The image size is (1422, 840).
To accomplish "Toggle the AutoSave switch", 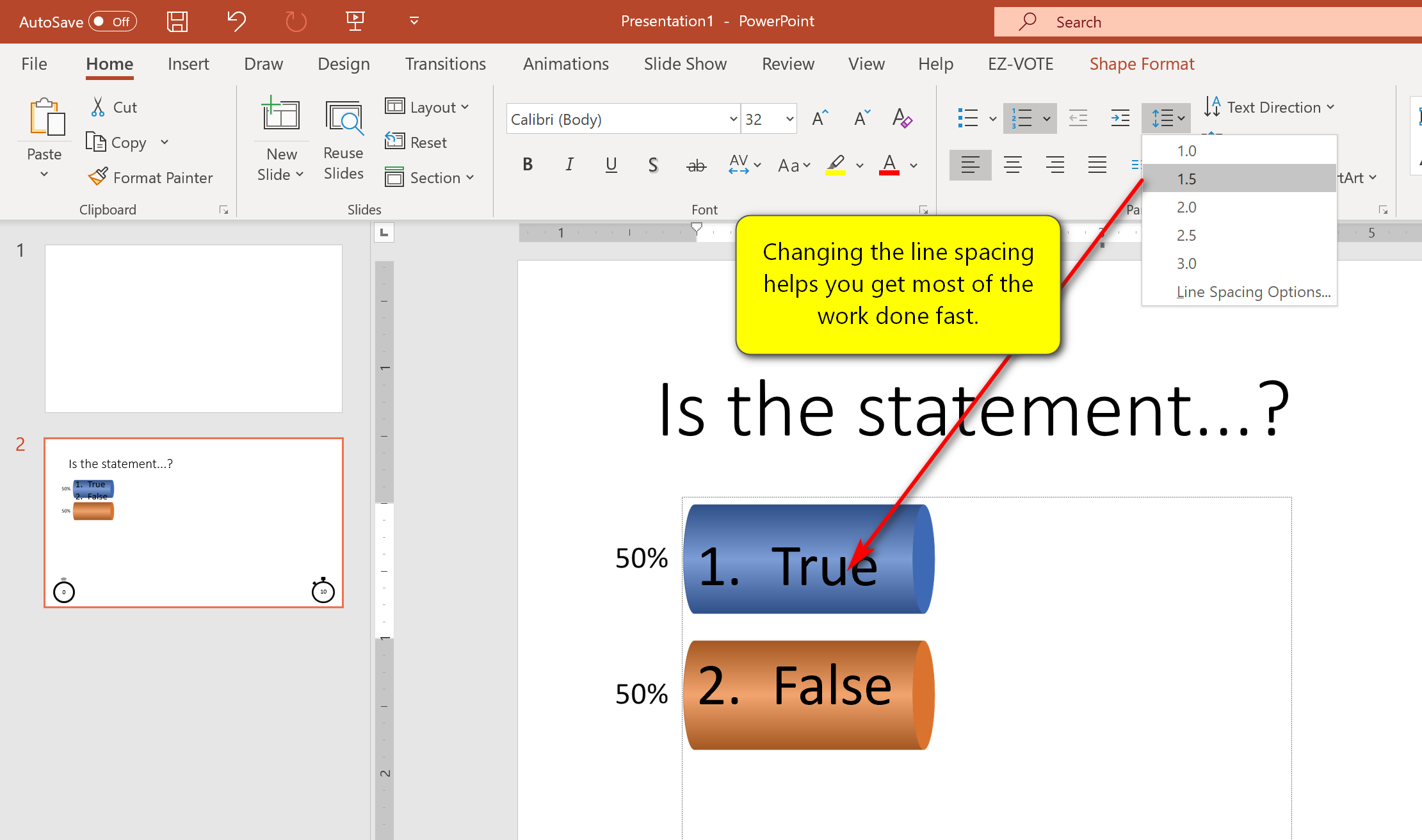I will [112, 22].
